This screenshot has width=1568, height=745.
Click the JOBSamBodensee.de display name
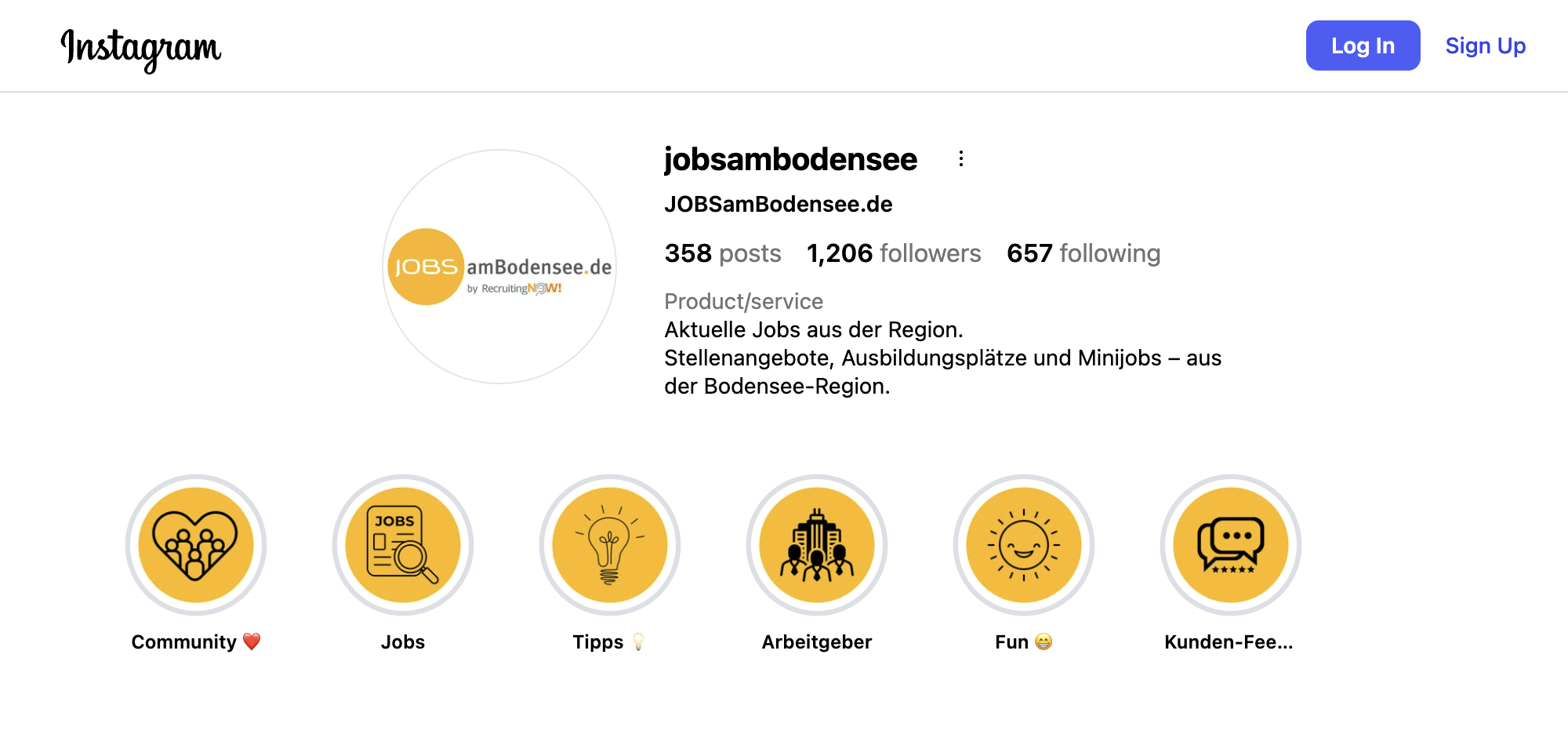pyautogui.click(x=778, y=205)
